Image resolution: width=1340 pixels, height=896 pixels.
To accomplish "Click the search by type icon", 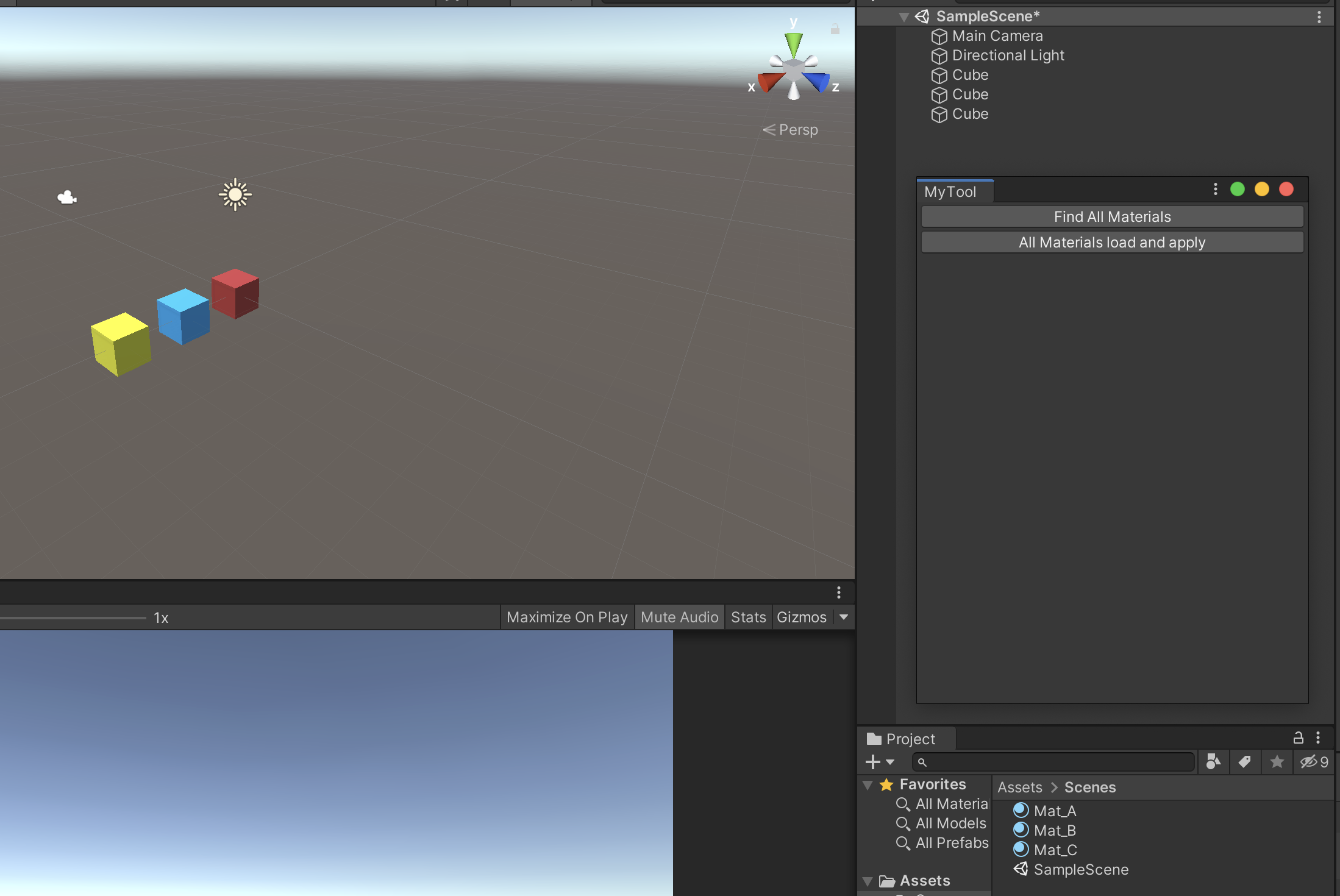I will (x=1213, y=762).
